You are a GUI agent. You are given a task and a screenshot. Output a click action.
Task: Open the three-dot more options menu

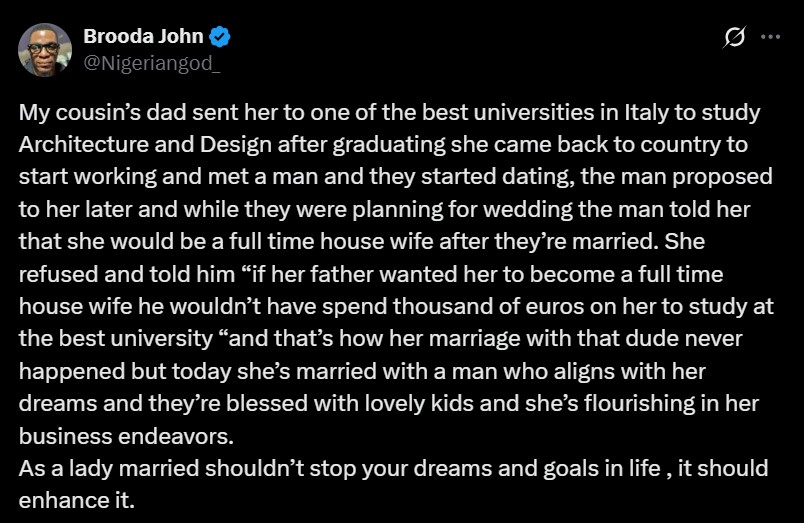tap(770, 37)
